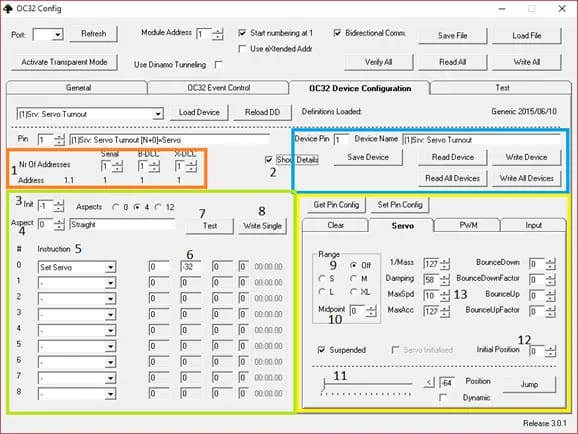Adjust the BounceDown spinner arrows
This screenshot has width=578, height=434.
coord(550,264)
